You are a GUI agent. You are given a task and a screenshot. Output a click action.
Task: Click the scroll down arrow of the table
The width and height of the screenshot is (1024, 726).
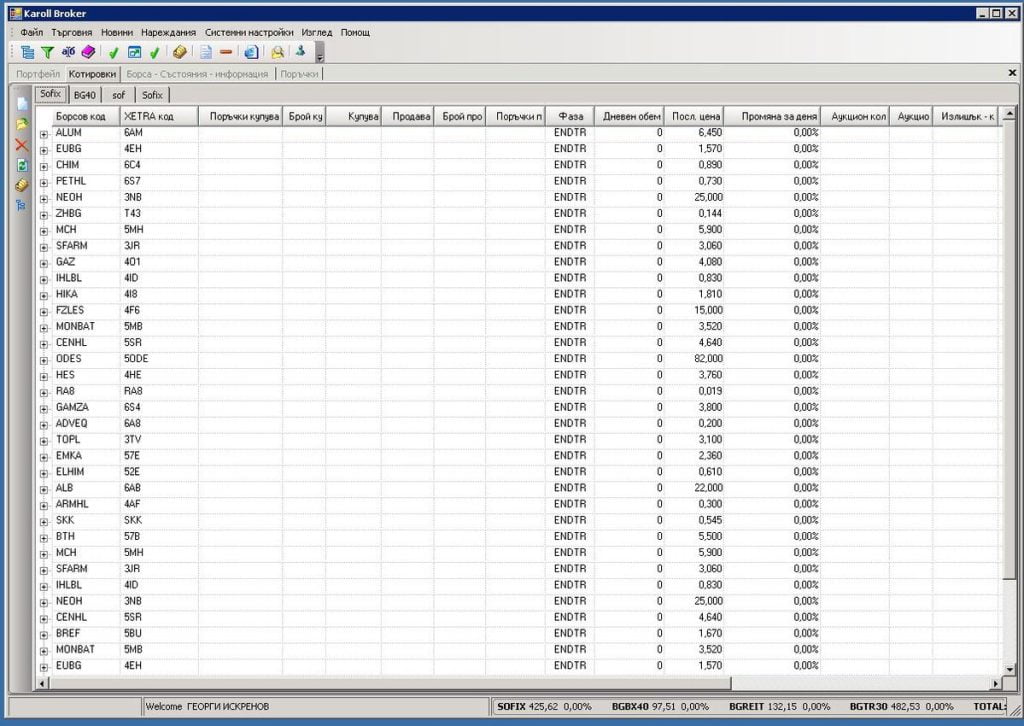click(1009, 669)
